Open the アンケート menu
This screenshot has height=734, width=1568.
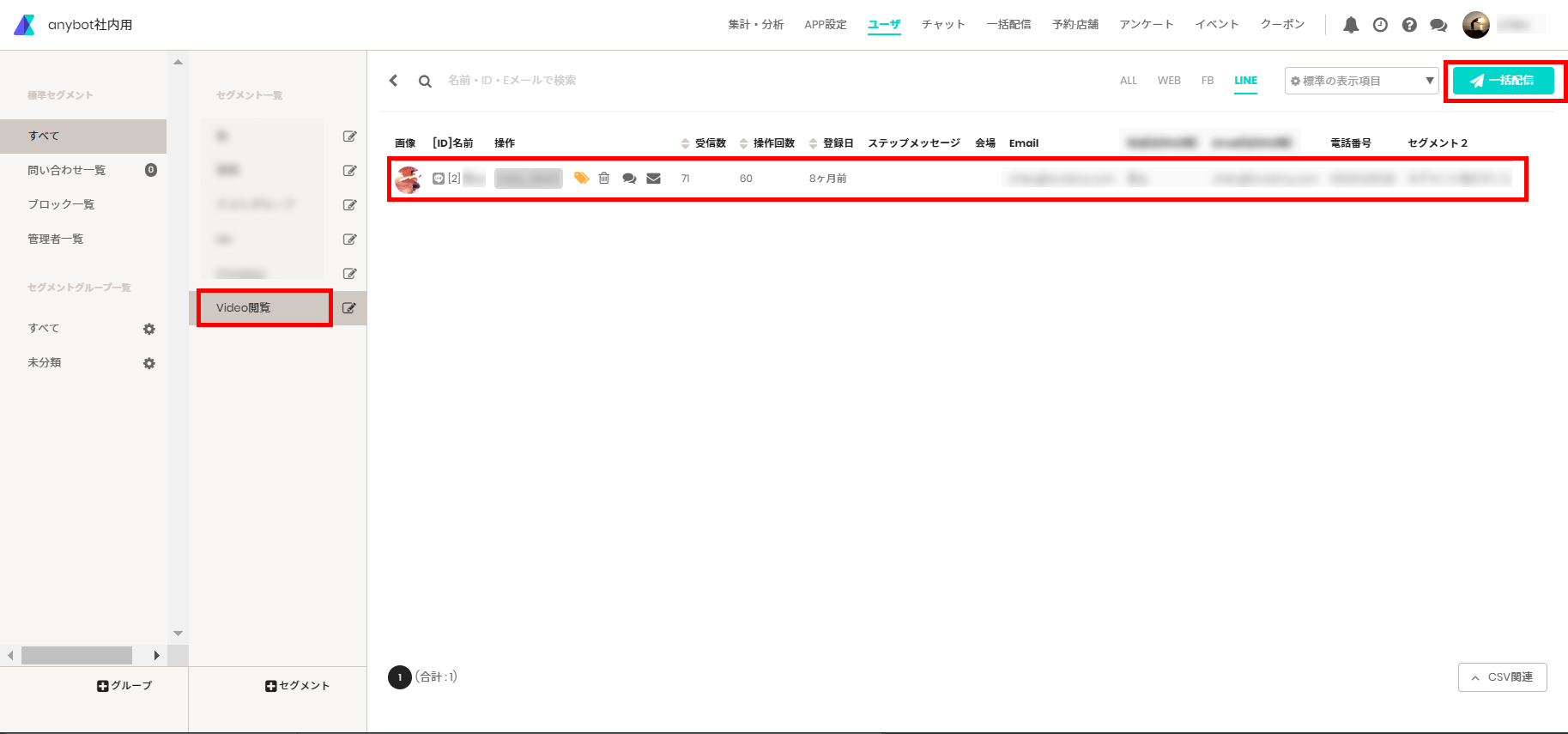(x=1147, y=25)
